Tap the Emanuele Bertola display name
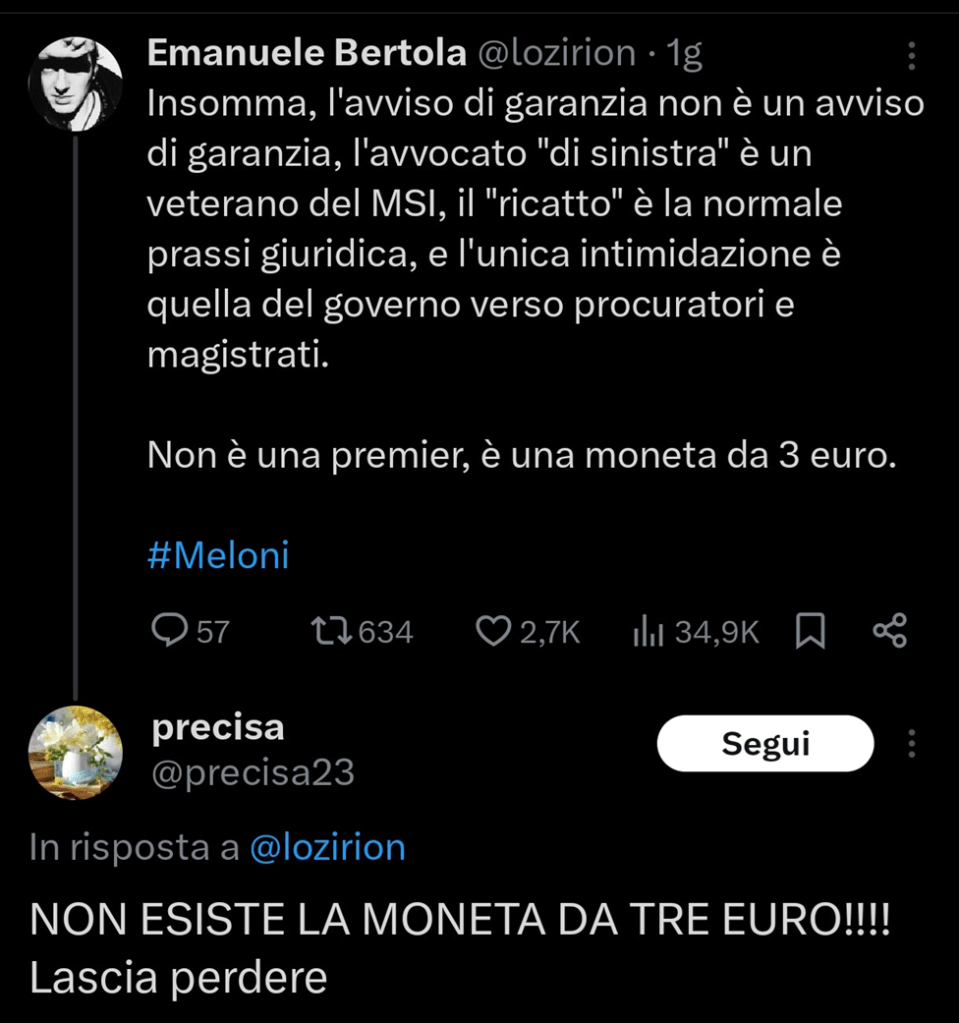 coord(307,53)
